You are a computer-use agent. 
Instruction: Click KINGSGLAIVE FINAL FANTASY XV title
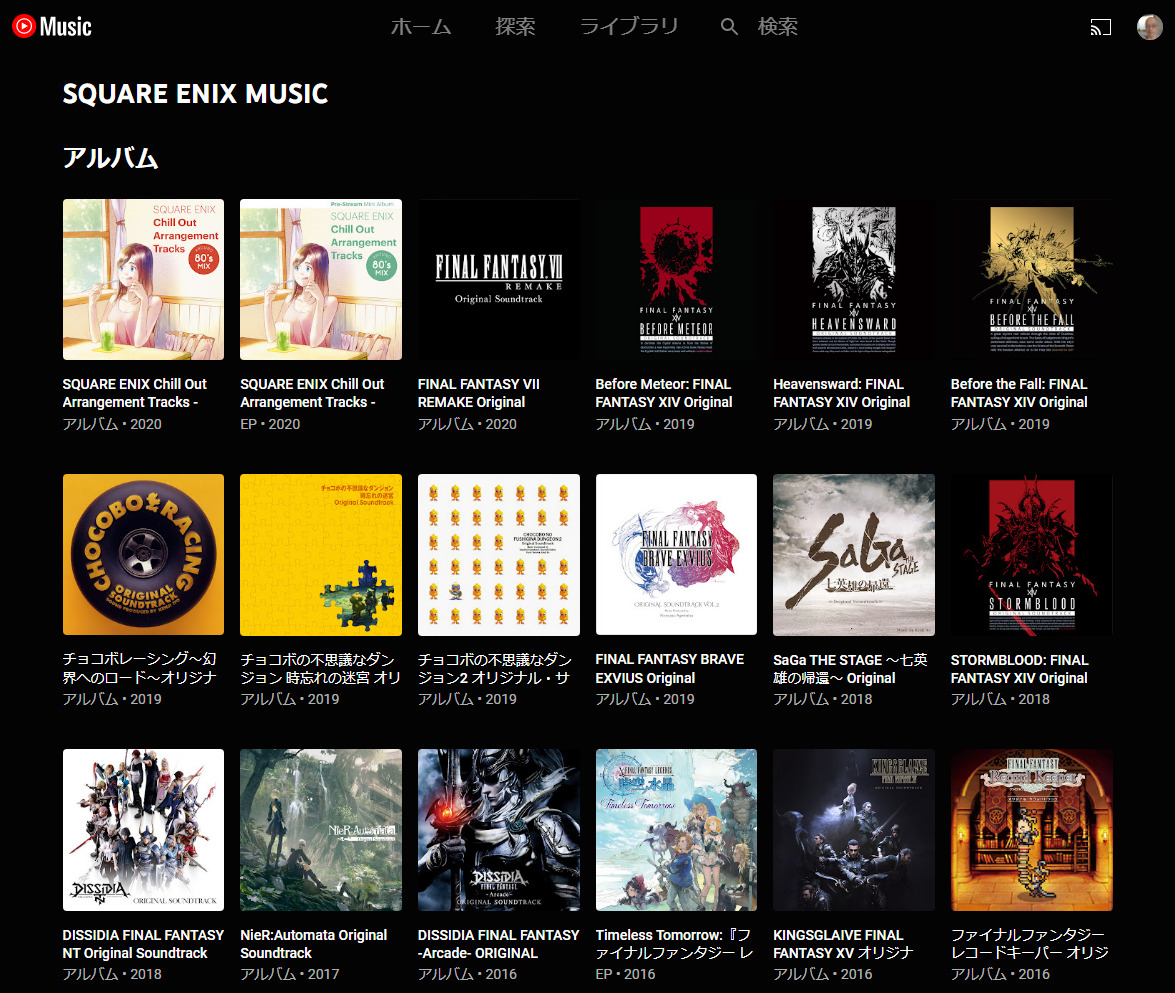844,944
